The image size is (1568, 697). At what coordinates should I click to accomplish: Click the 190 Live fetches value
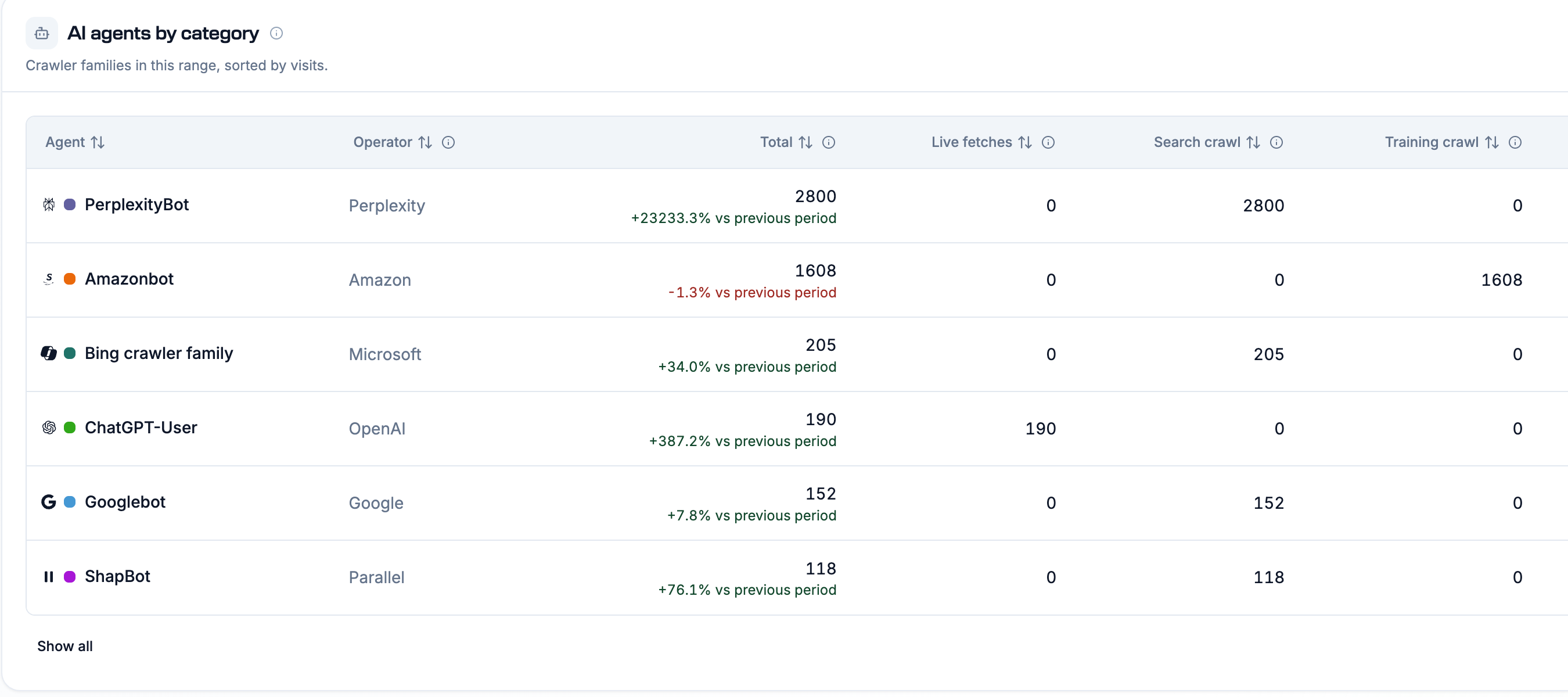click(x=1041, y=429)
